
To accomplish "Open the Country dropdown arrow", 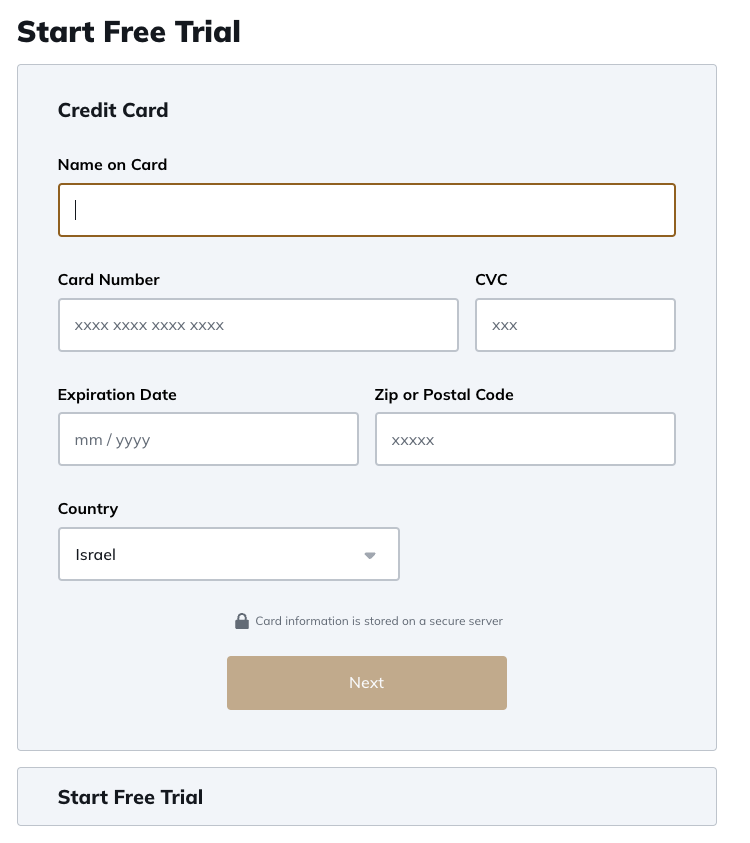I will click(x=369, y=555).
